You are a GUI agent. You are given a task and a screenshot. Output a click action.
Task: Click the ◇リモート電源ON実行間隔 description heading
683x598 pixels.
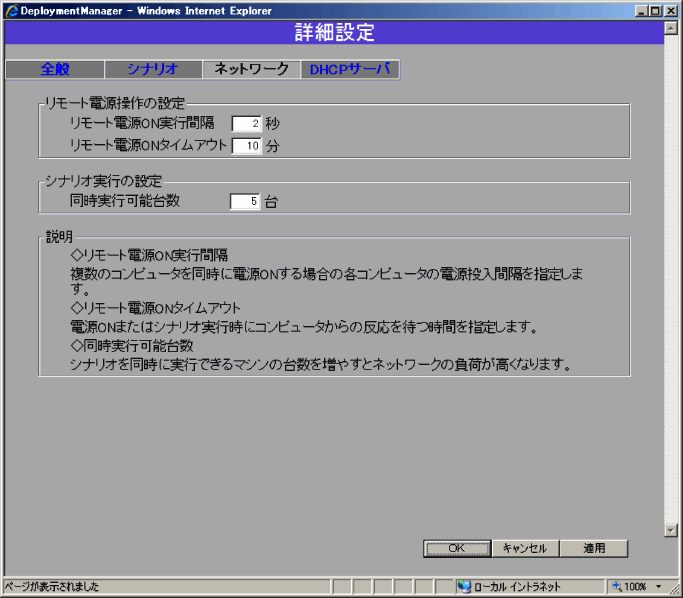pyautogui.click(x=149, y=255)
